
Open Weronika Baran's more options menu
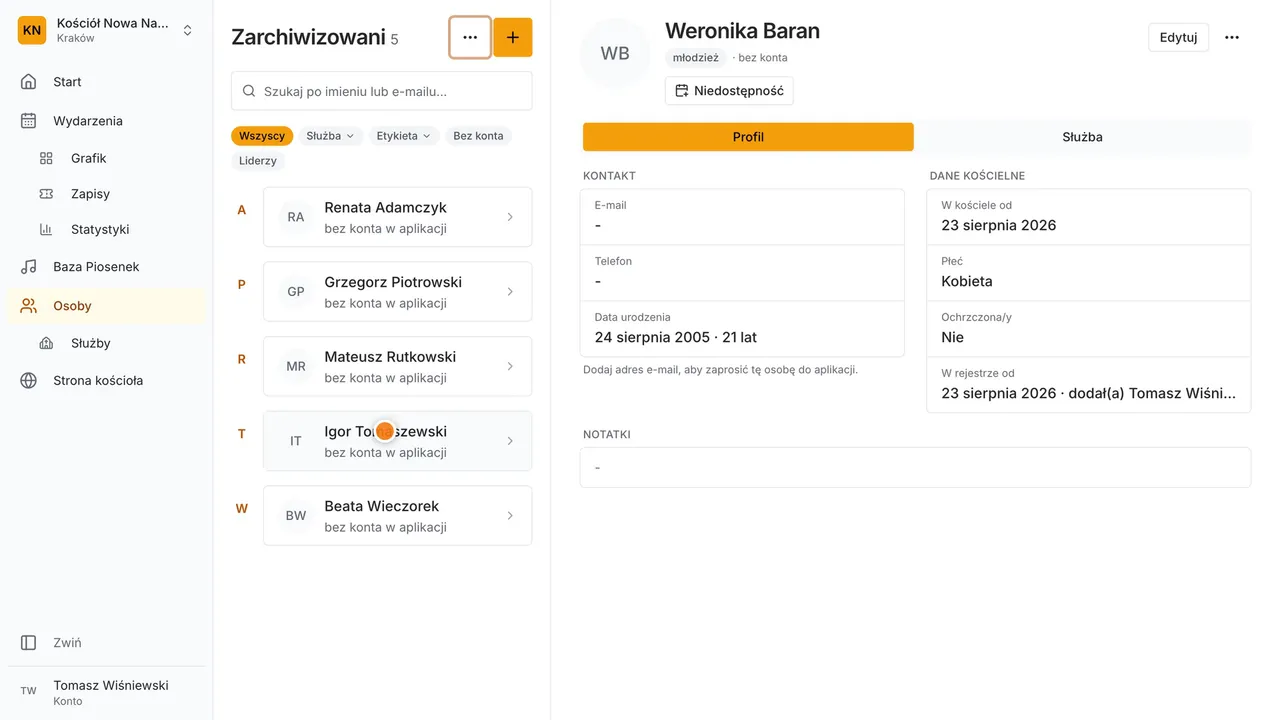point(1232,37)
